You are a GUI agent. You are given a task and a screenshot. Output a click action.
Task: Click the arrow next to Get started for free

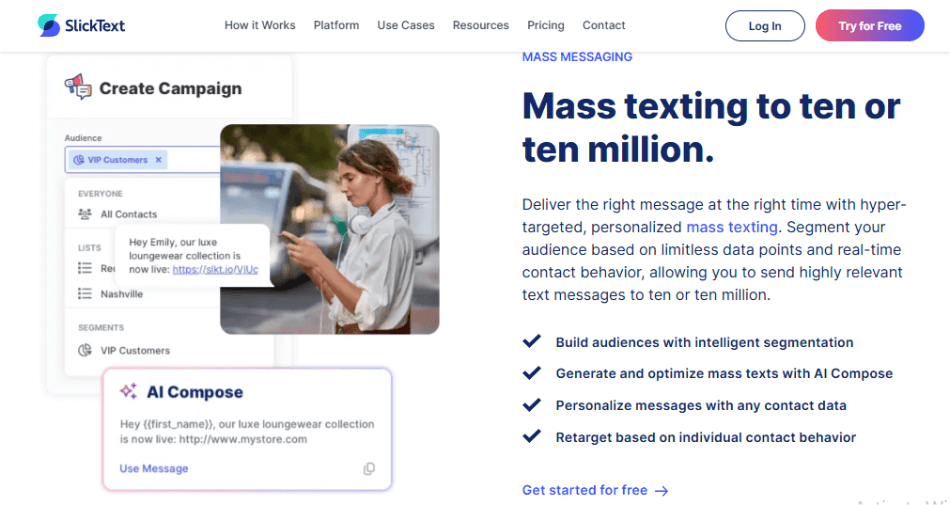point(661,491)
